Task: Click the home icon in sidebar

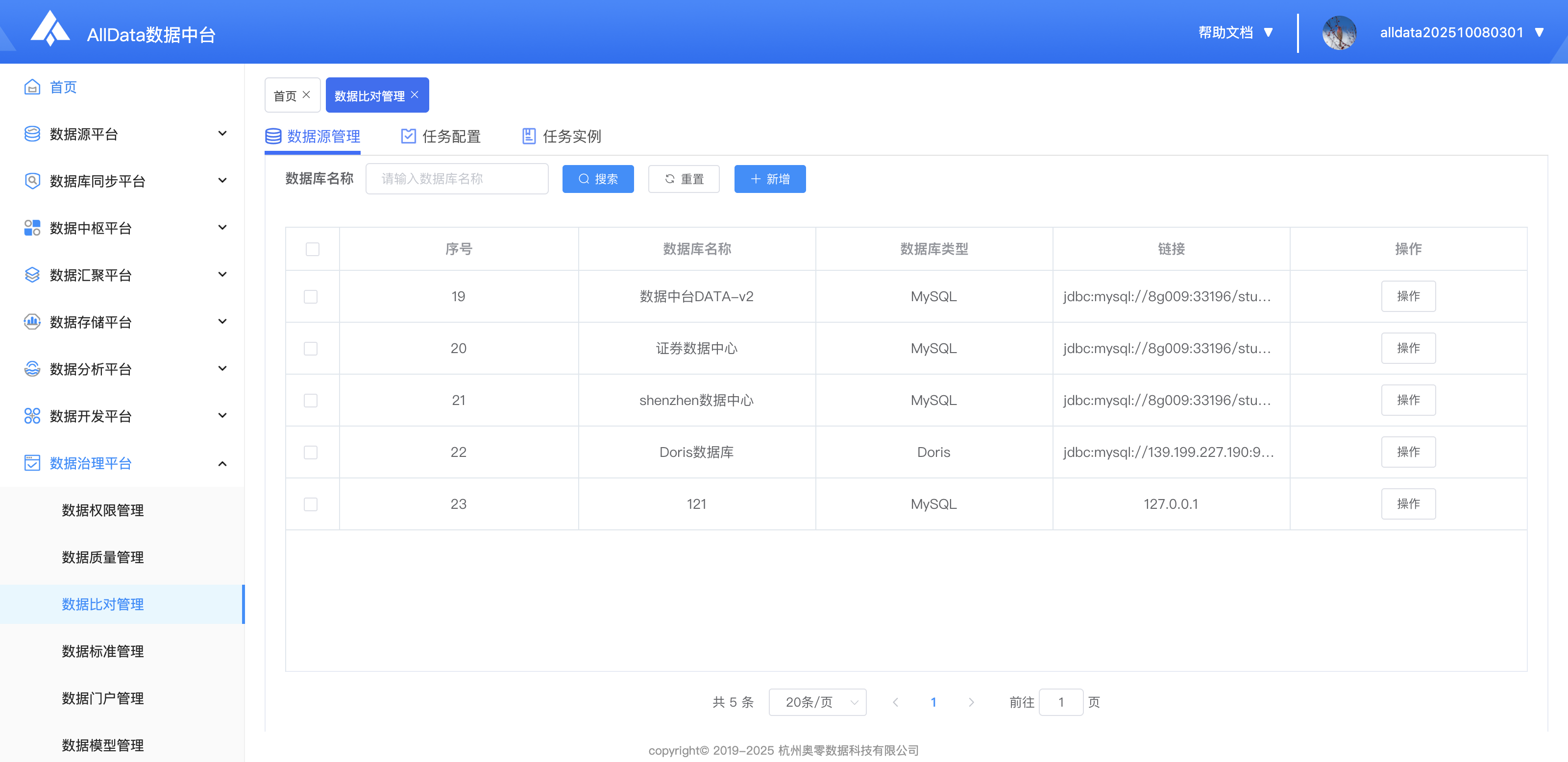Action: (32, 87)
